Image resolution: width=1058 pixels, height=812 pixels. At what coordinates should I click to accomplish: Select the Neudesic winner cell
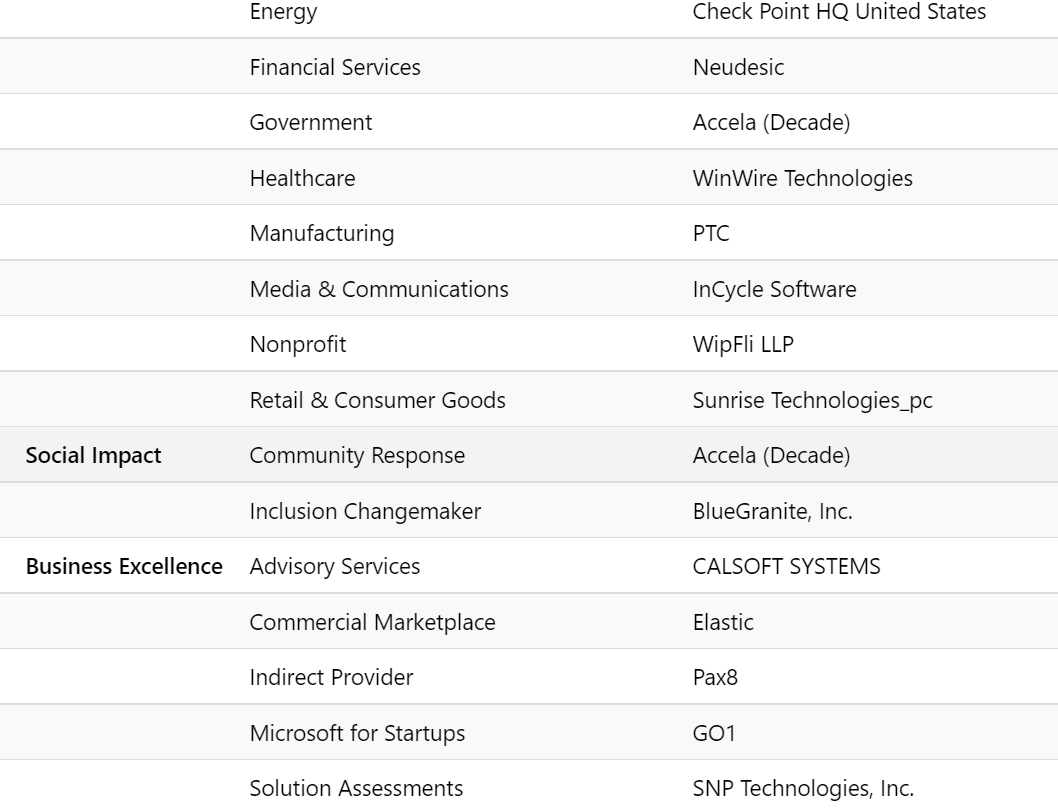pyautogui.click(x=738, y=67)
